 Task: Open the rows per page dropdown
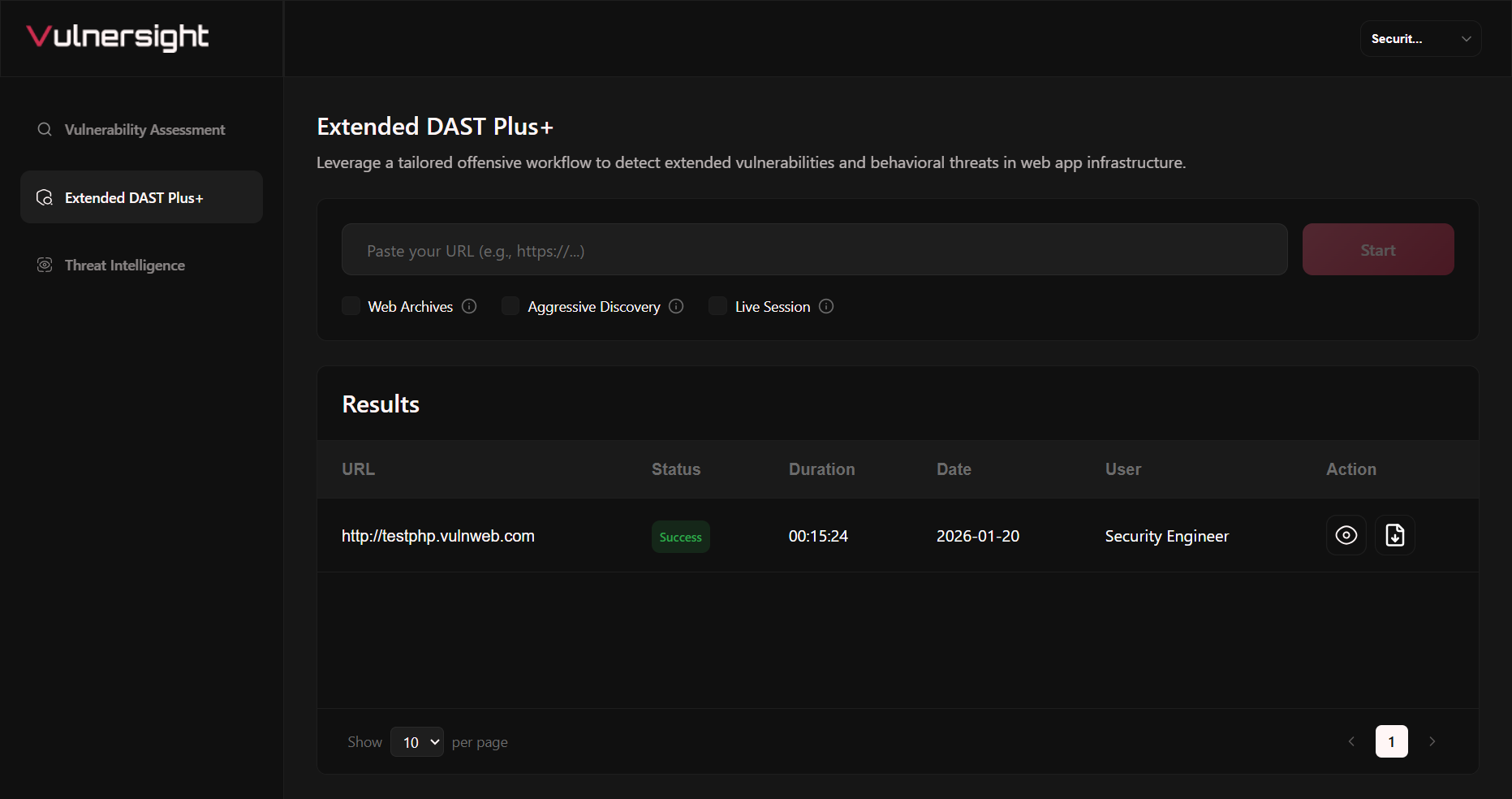417,742
